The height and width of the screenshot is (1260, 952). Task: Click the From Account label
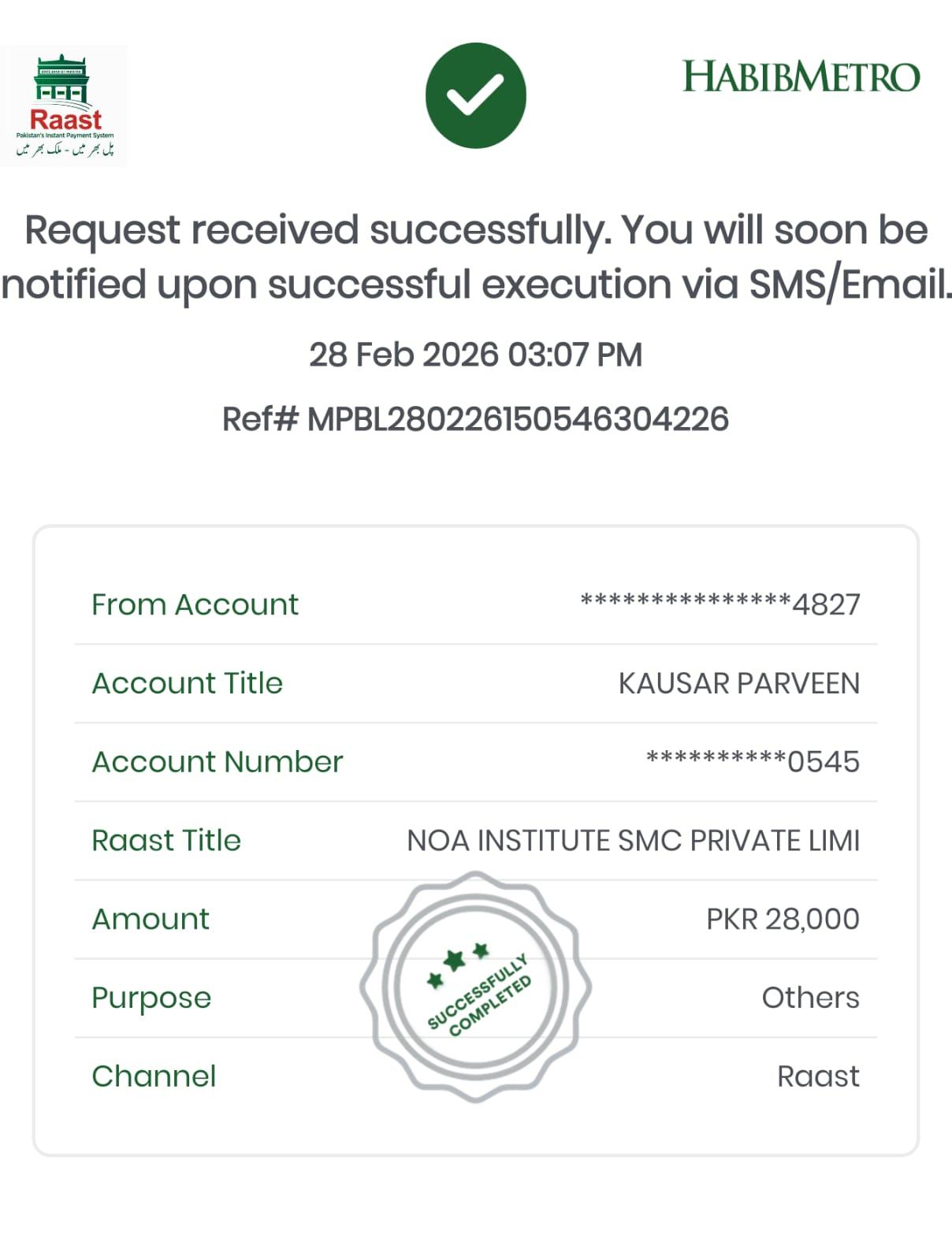195,604
